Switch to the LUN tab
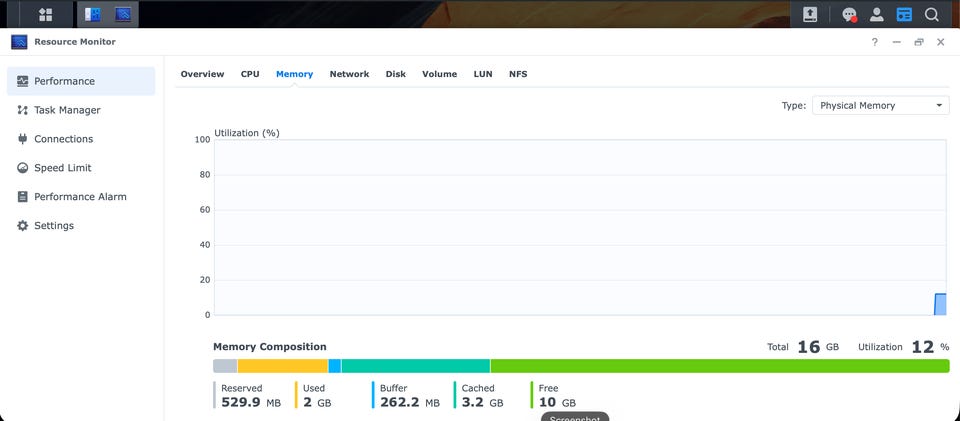960x421 pixels. pyautogui.click(x=483, y=74)
